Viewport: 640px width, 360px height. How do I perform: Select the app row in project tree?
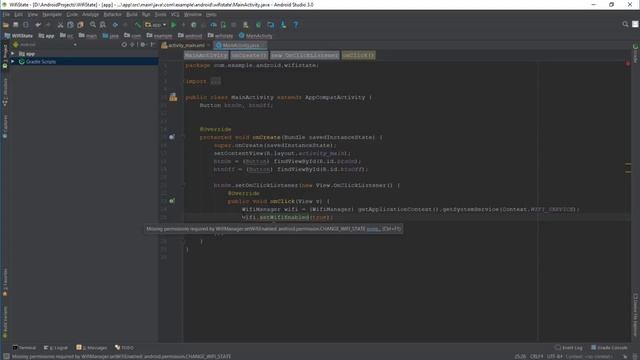pyautogui.click(x=84, y=53)
